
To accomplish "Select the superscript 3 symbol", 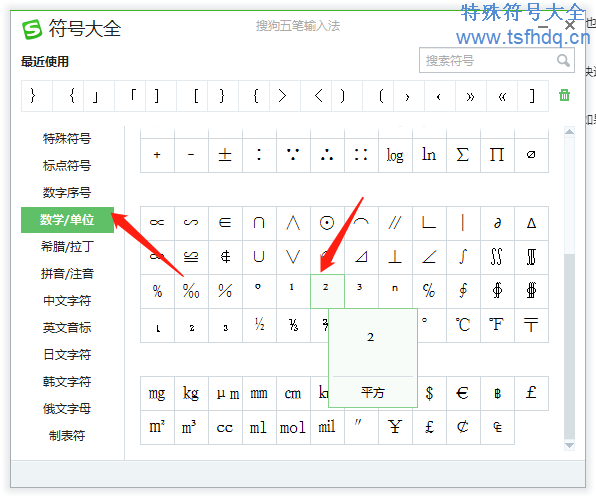I will 360,288.
